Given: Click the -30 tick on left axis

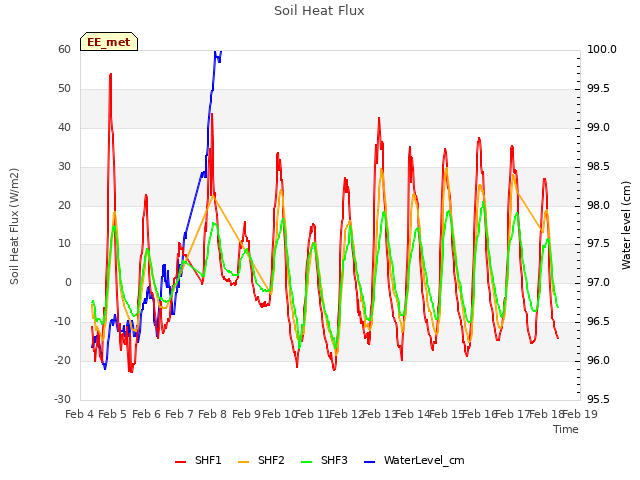Looking at the screenshot, I should [62, 400].
